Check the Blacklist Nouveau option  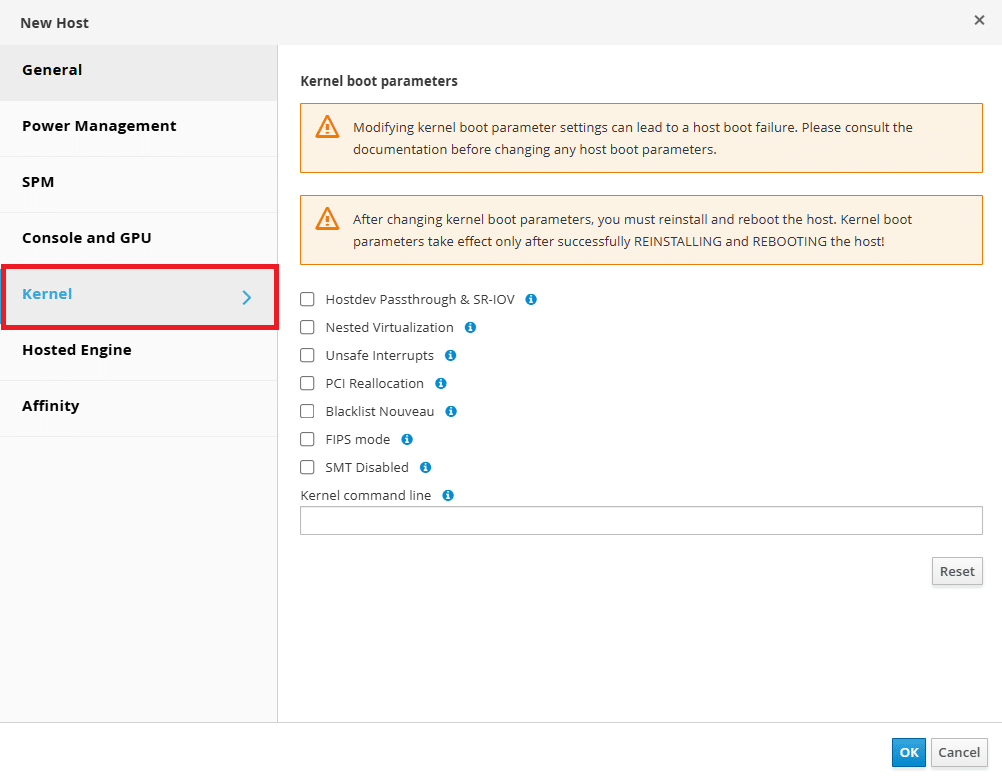(307, 411)
